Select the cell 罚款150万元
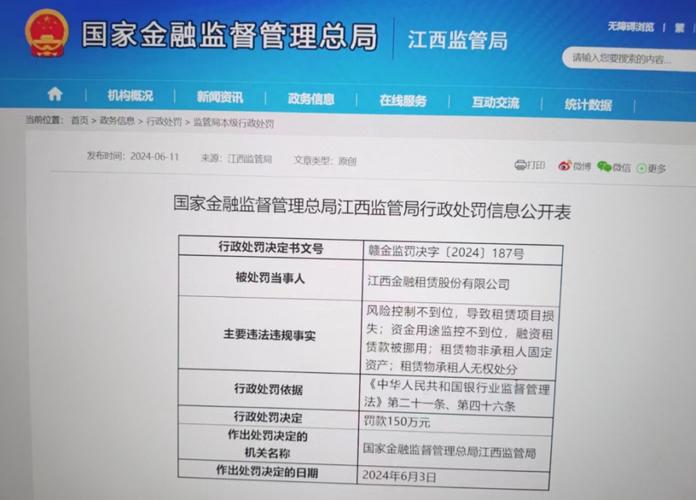The height and width of the screenshot is (500, 696). point(456,421)
